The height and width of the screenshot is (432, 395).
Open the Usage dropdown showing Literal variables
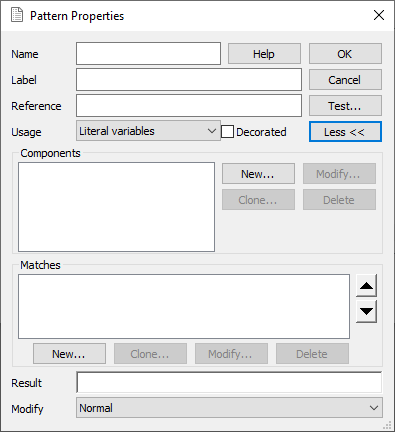click(148, 131)
